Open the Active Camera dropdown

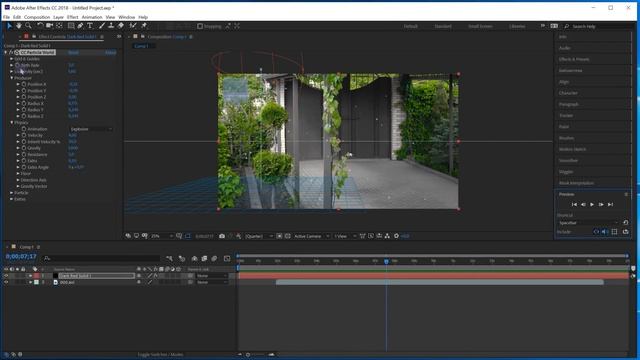coord(311,236)
